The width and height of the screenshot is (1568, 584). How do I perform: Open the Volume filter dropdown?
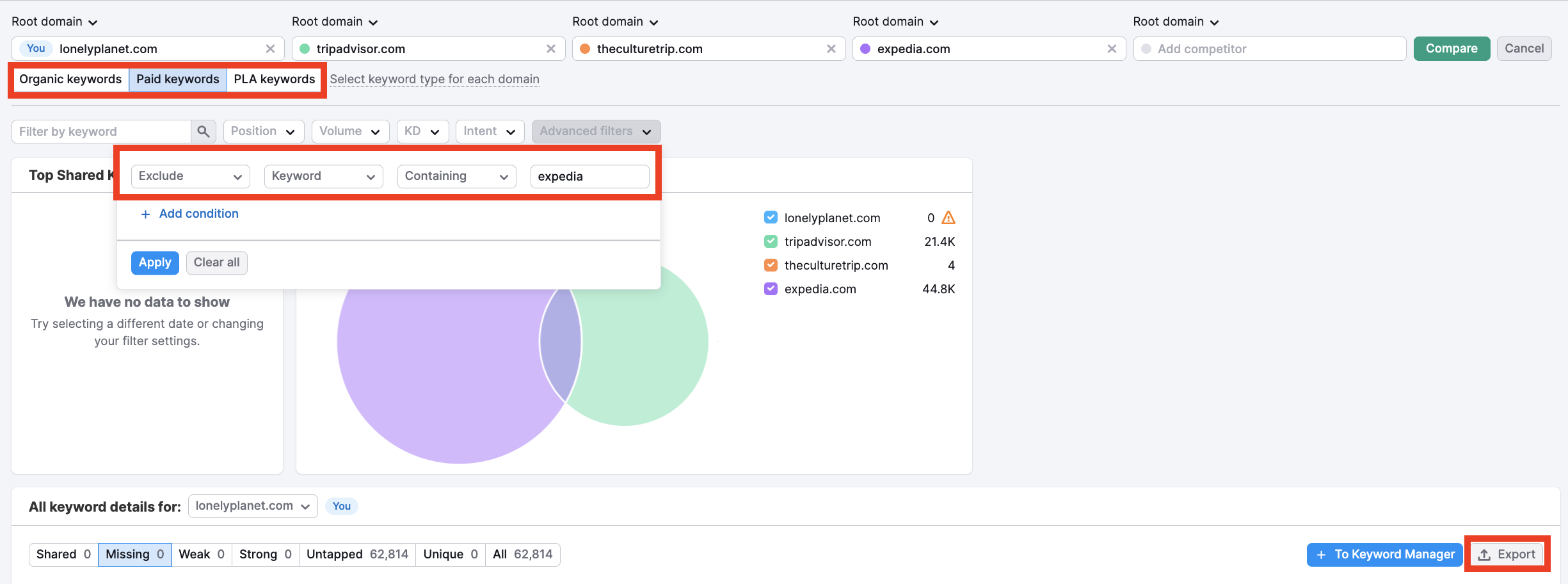pos(350,131)
